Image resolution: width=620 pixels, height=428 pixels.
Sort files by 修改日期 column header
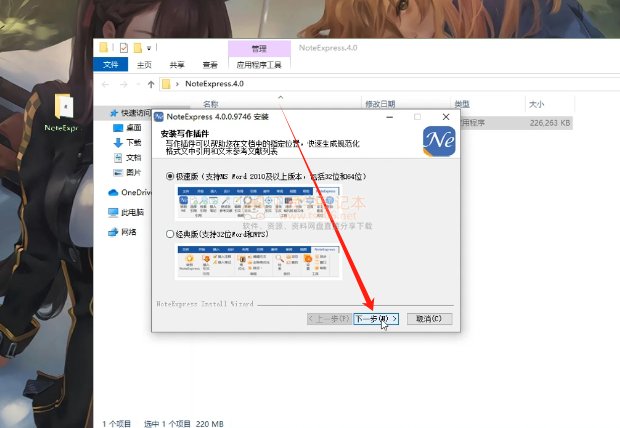[x=380, y=104]
